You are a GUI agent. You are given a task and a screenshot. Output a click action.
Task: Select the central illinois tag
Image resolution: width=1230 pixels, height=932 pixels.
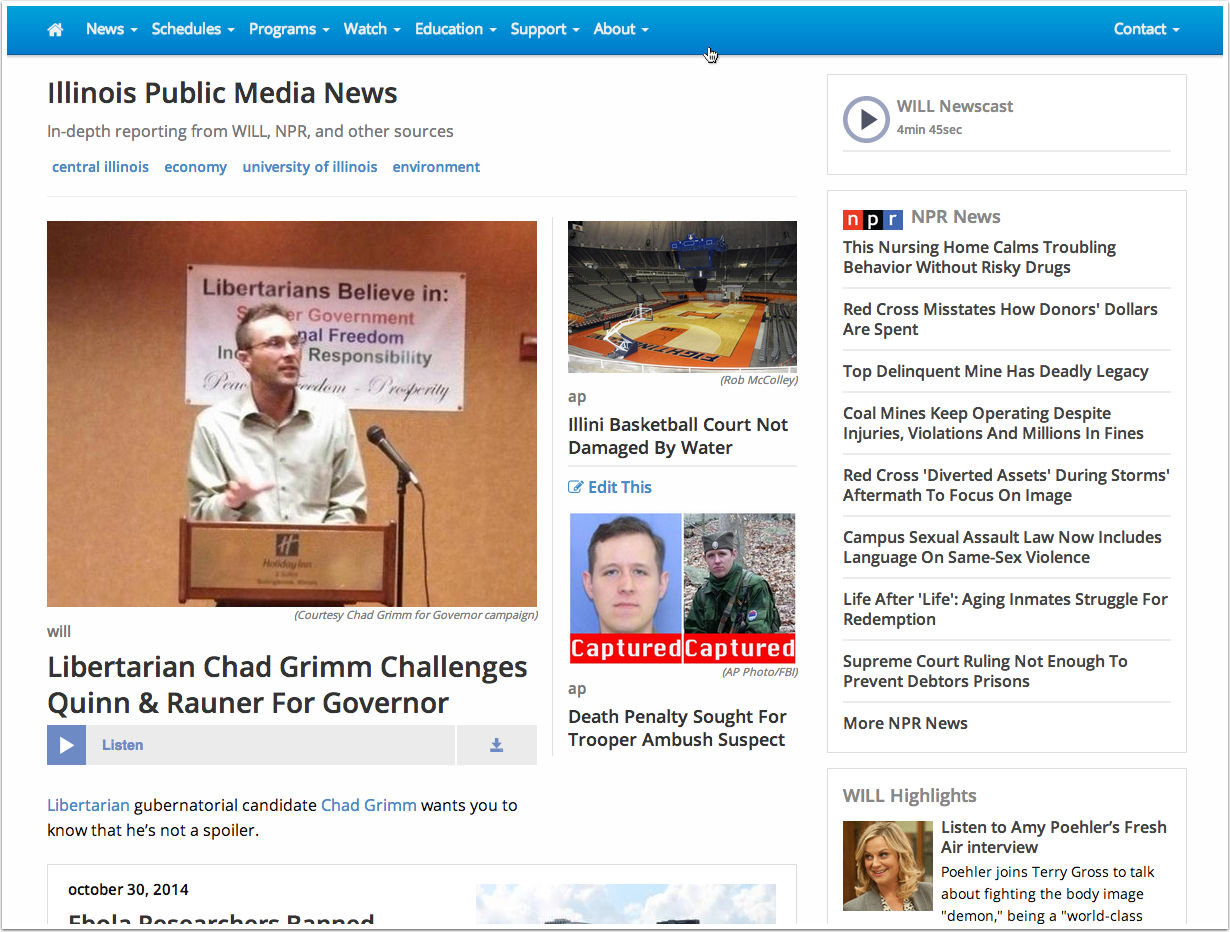click(100, 167)
